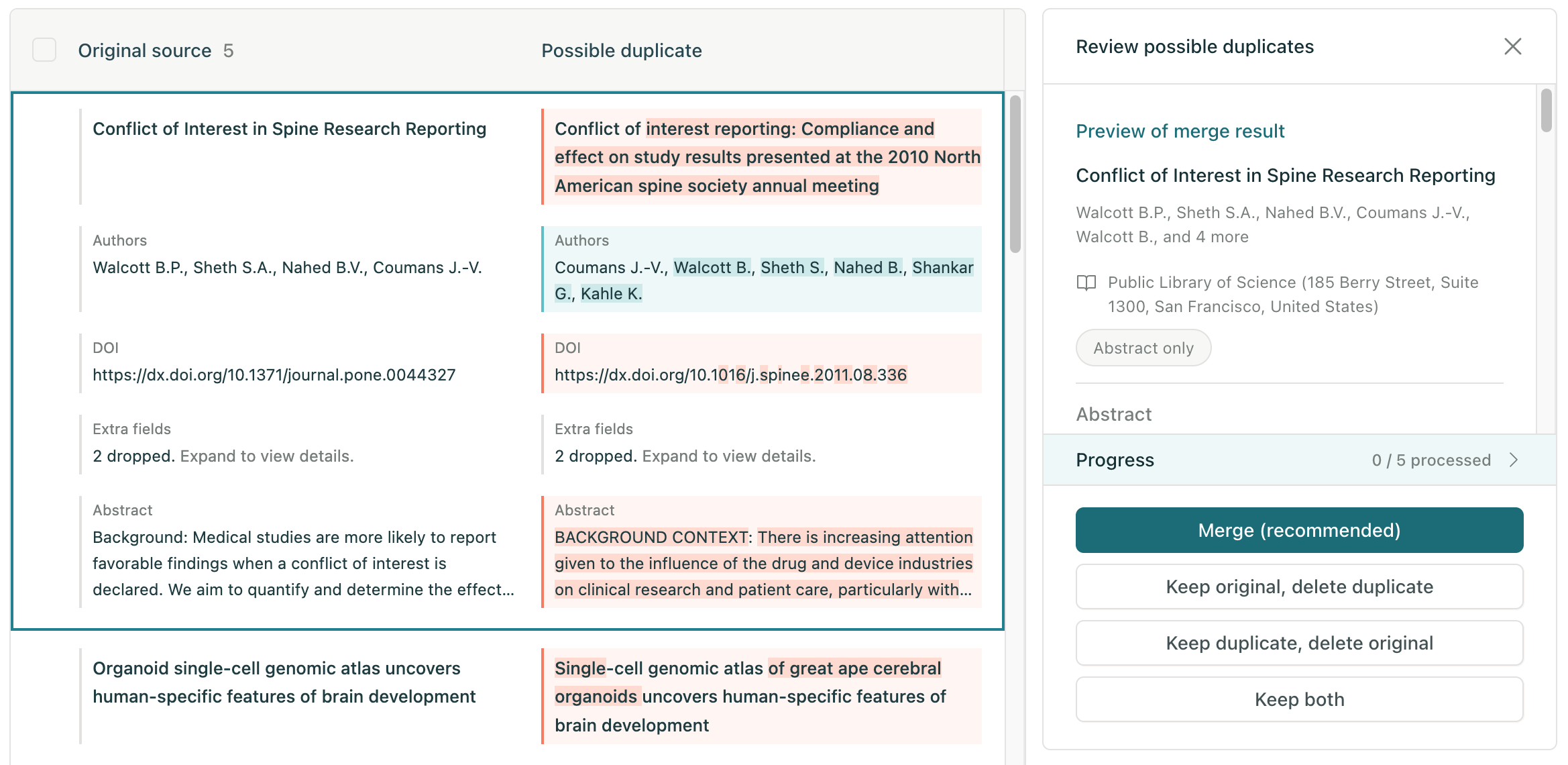Open the original source abstract text
This screenshot has height=765, width=1568.
[303, 564]
